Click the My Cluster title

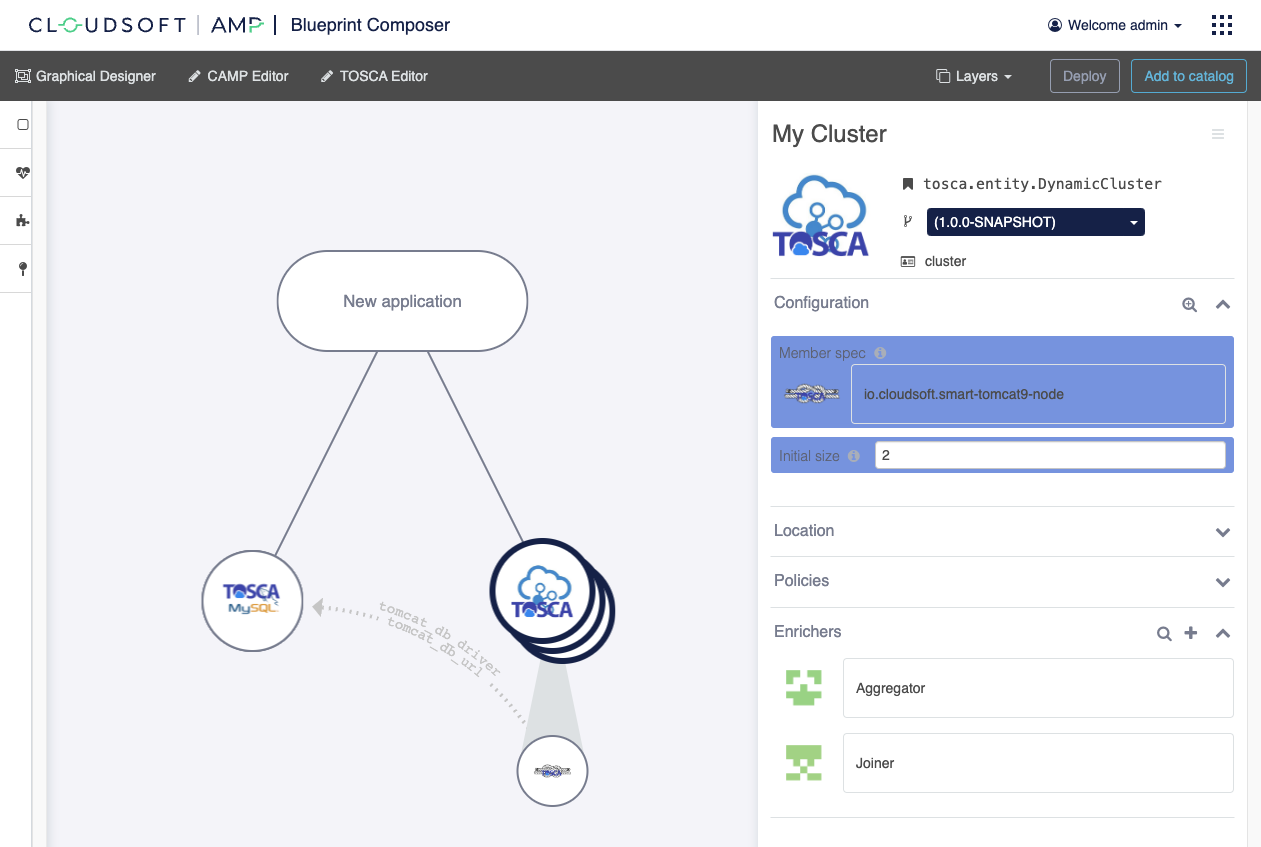click(x=829, y=134)
